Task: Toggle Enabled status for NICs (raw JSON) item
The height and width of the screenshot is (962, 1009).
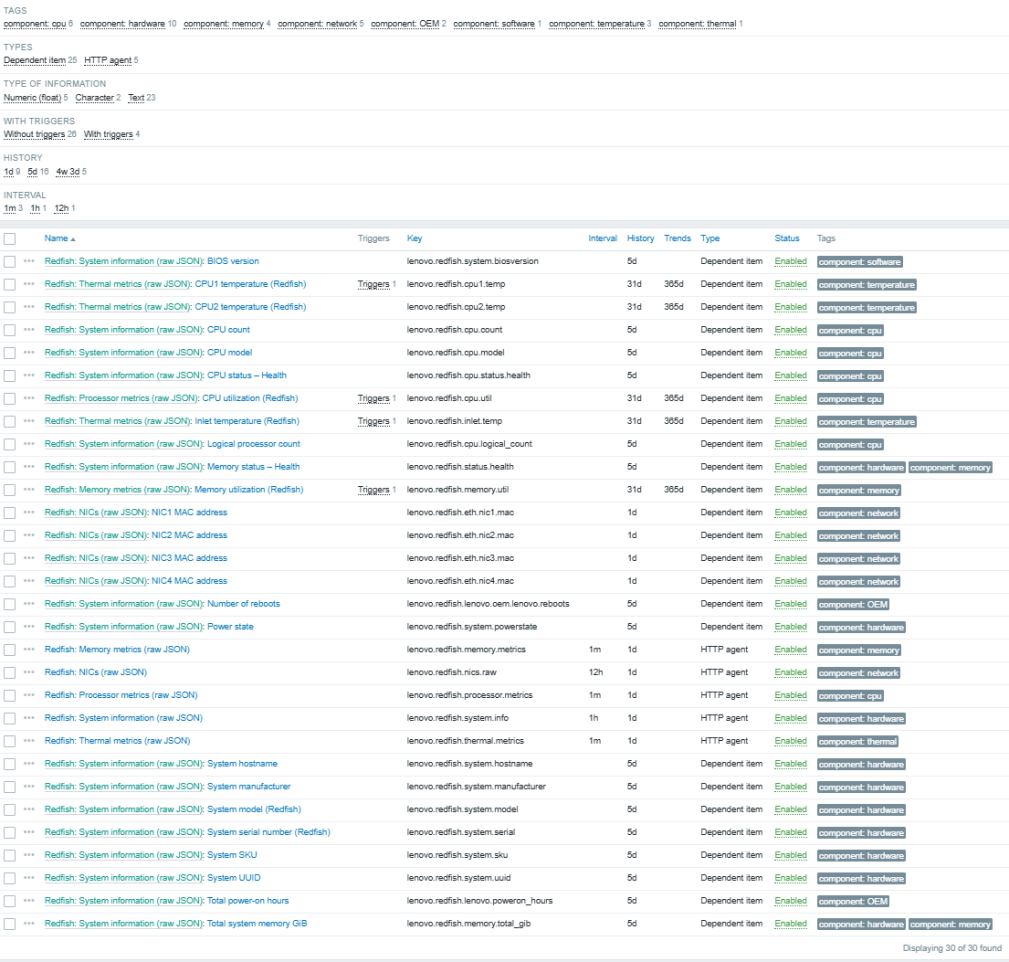Action: pos(790,672)
